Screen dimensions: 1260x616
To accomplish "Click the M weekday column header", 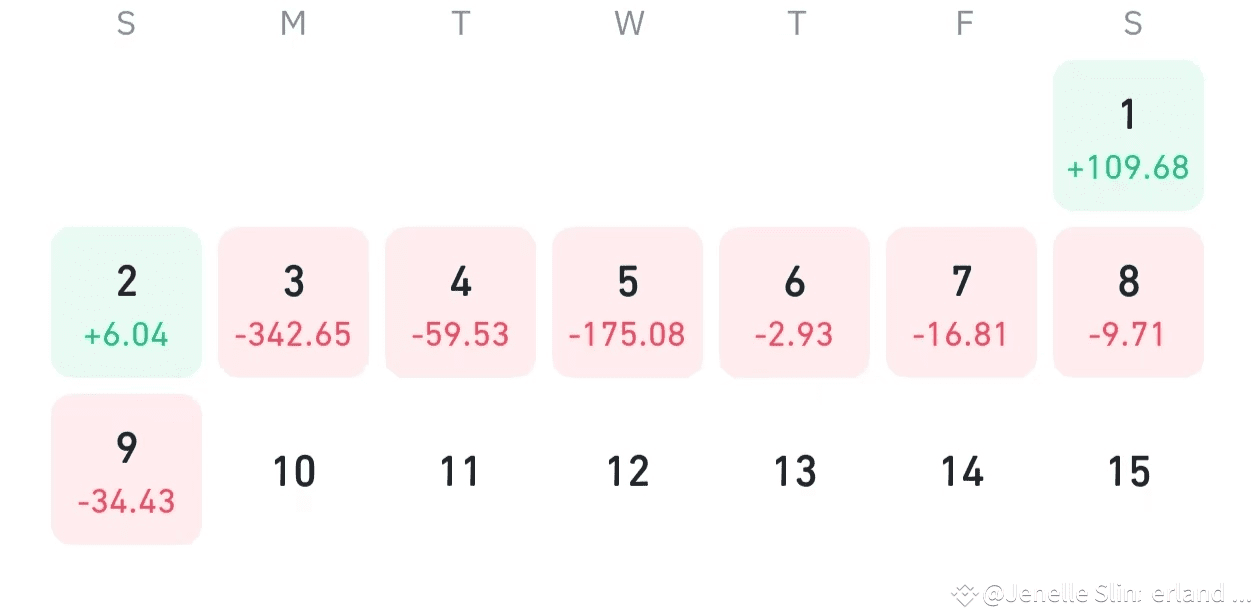I will pyautogui.click(x=293, y=24).
